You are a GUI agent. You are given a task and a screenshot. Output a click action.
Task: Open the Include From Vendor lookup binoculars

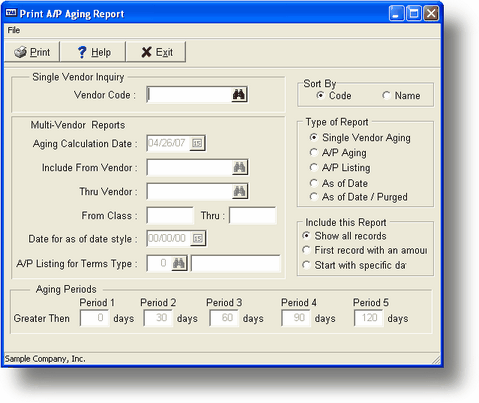pyautogui.click(x=239, y=167)
